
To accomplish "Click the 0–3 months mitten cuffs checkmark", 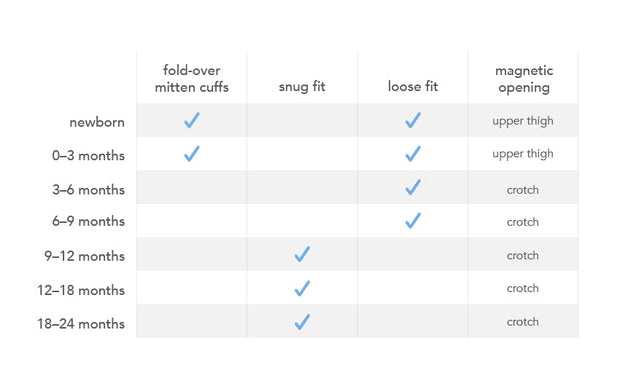I will click(192, 153).
